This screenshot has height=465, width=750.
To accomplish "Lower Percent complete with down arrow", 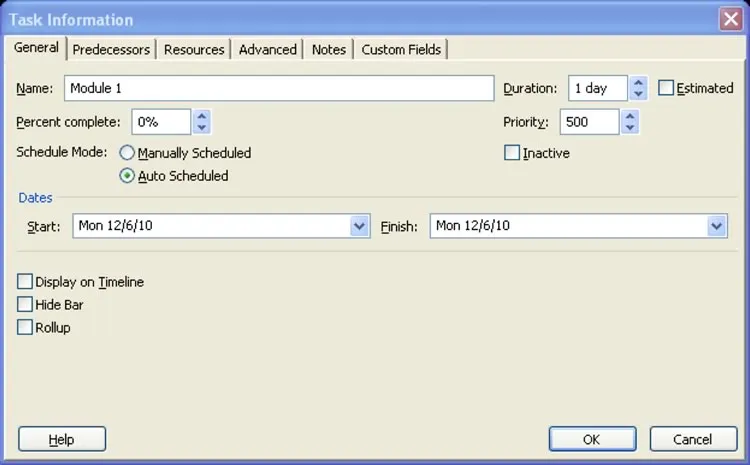I will (202, 128).
